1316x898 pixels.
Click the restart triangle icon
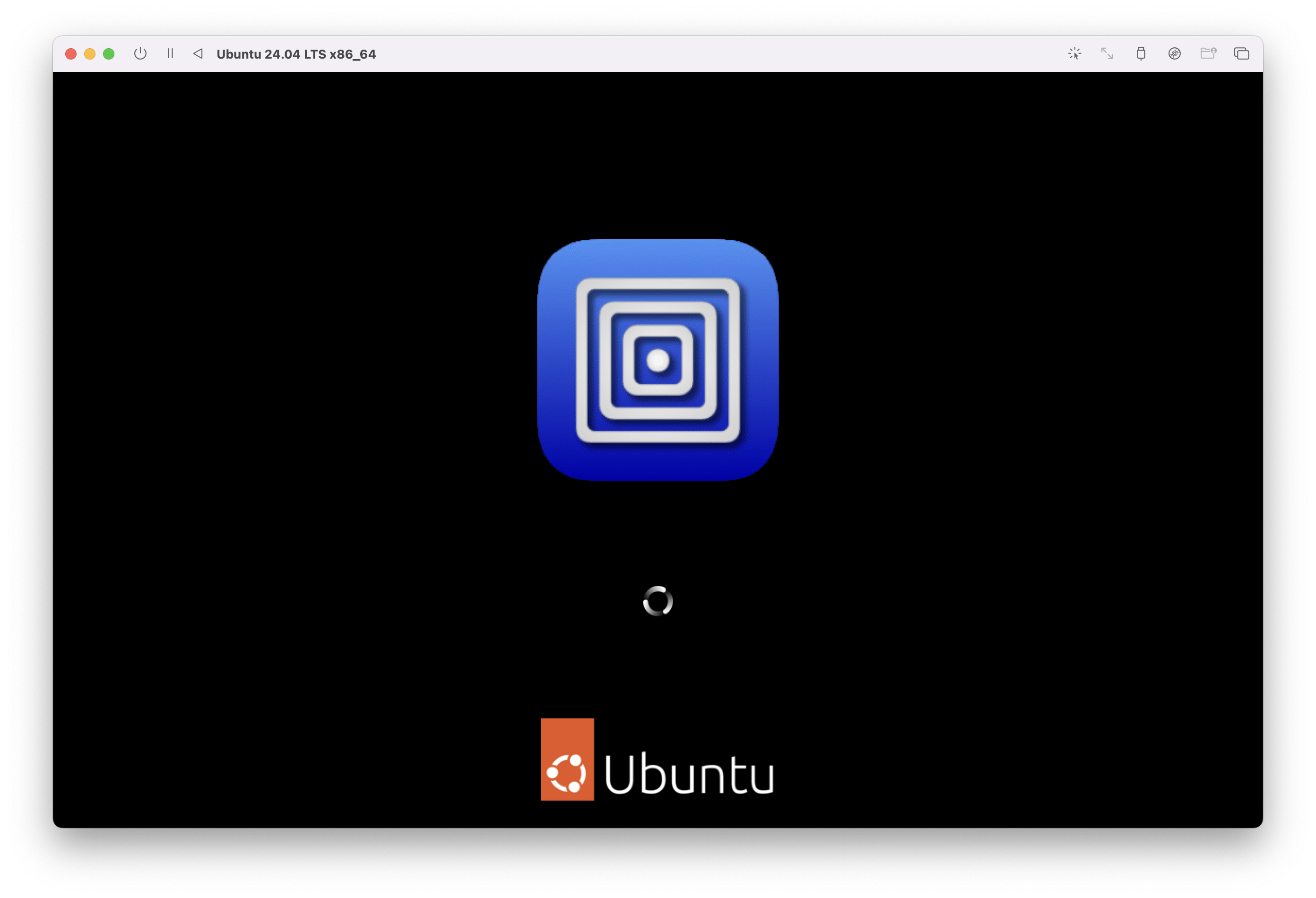(x=198, y=54)
